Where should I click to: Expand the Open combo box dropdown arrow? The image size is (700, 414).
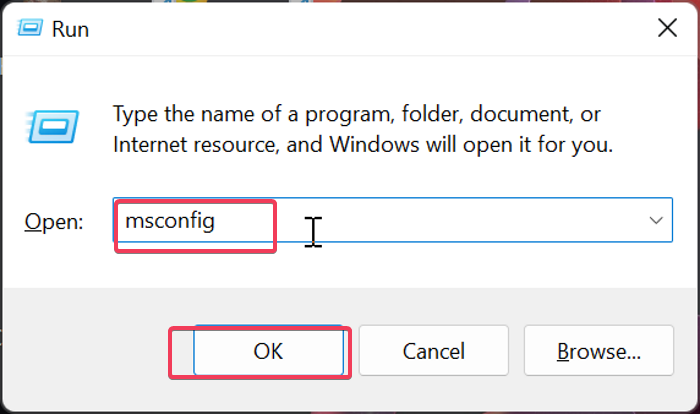tap(656, 220)
